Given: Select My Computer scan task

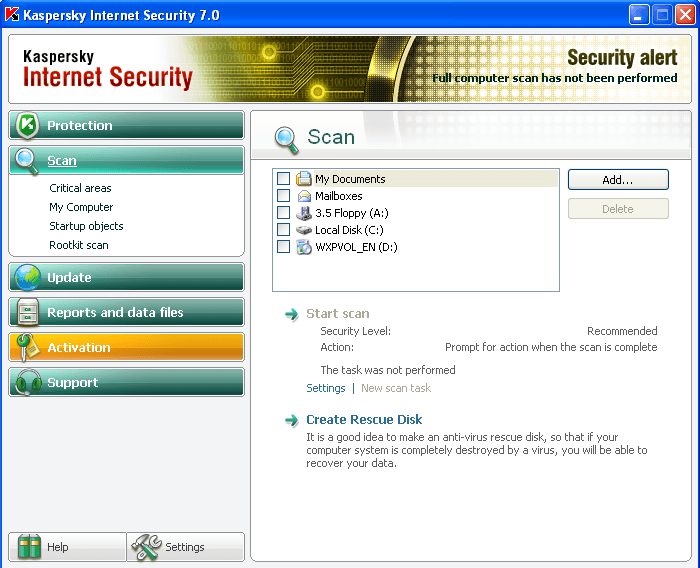Looking at the screenshot, I should click(x=81, y=207).
